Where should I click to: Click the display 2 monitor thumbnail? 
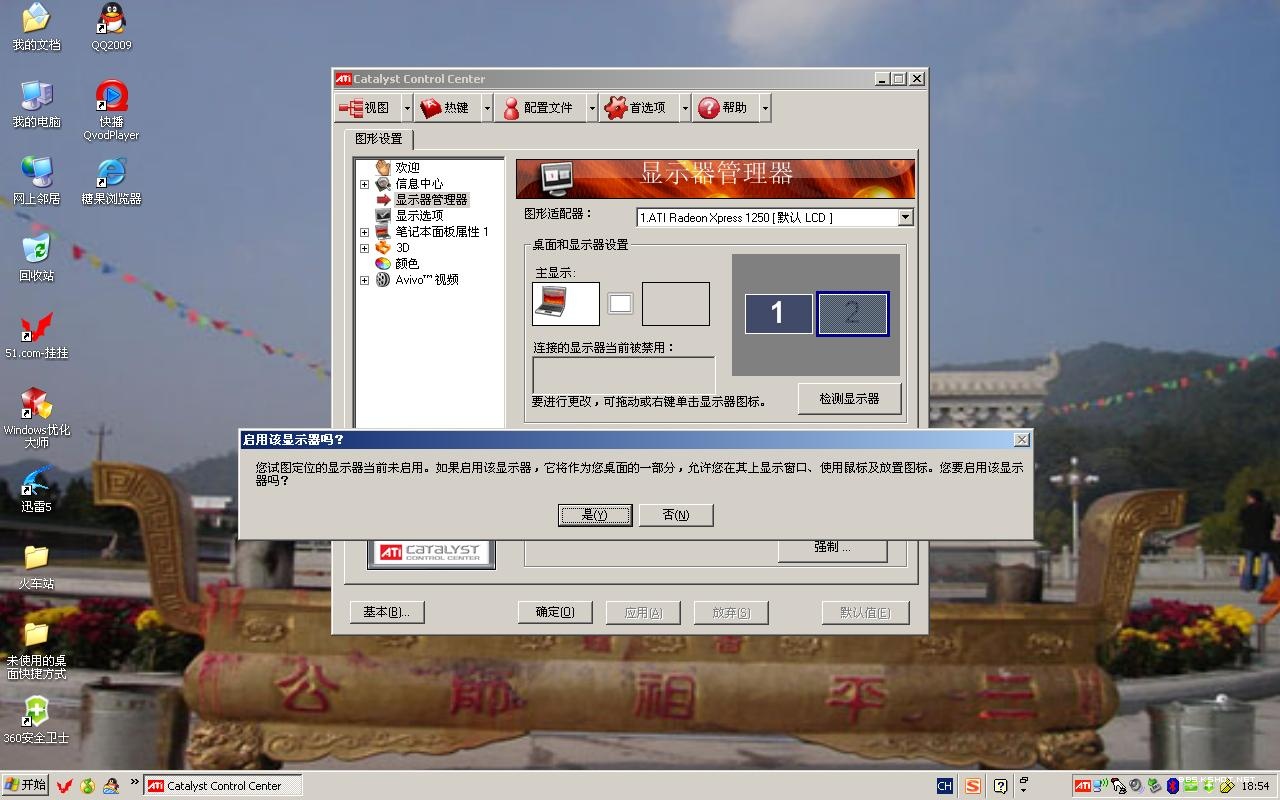(x=852, y=314)
